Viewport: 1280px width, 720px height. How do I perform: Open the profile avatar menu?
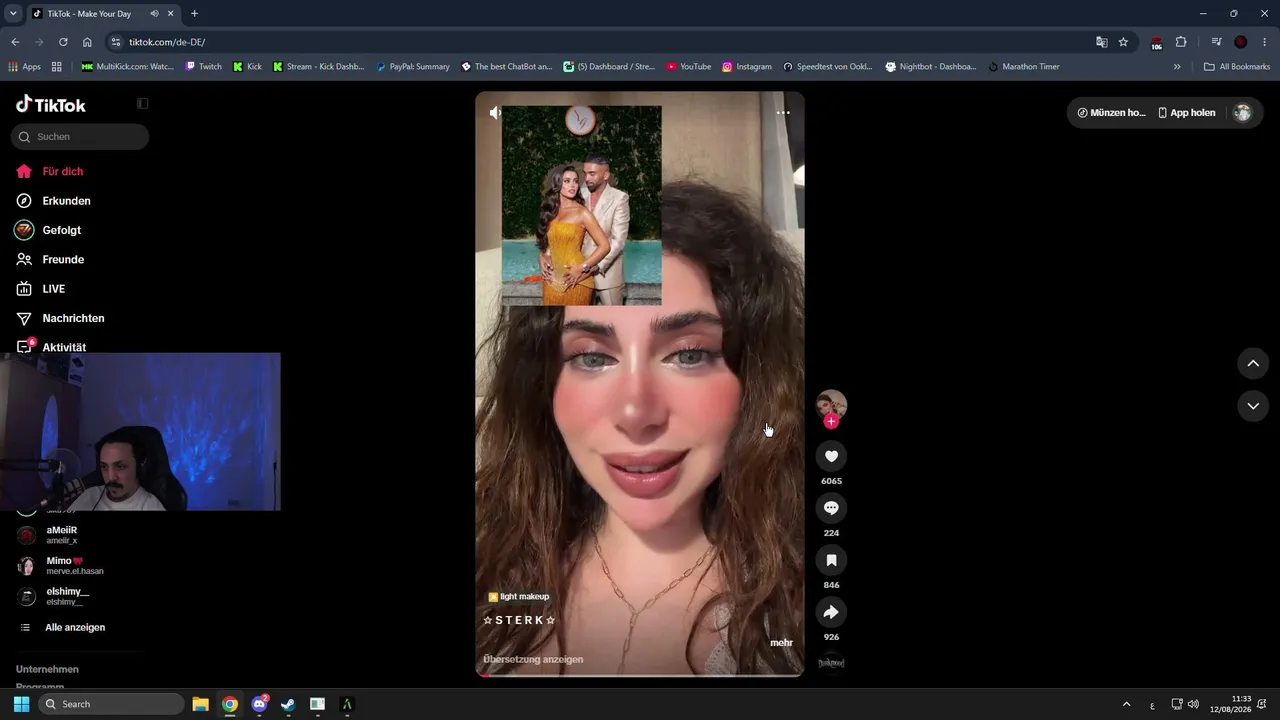click(x=1243, y=113)
